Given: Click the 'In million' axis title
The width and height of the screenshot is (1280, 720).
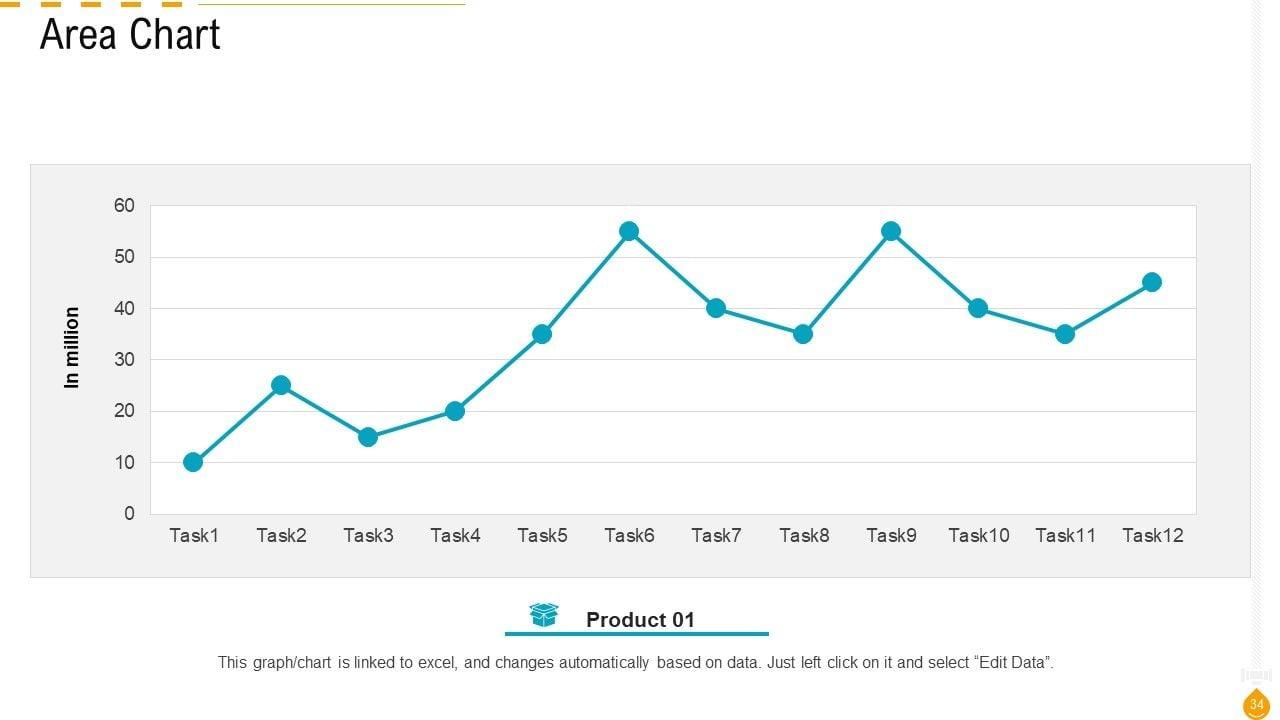Looking at the screenshot, I should click(72, 347).
